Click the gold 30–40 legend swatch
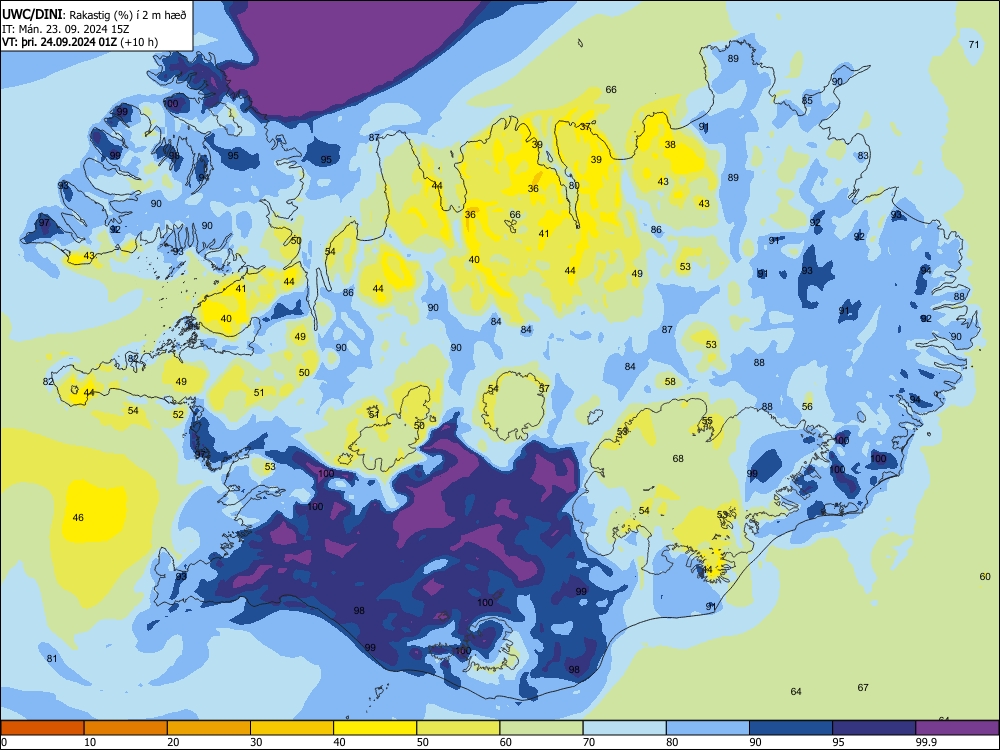Screen dimensions: 1000x750 coord(292,728)
